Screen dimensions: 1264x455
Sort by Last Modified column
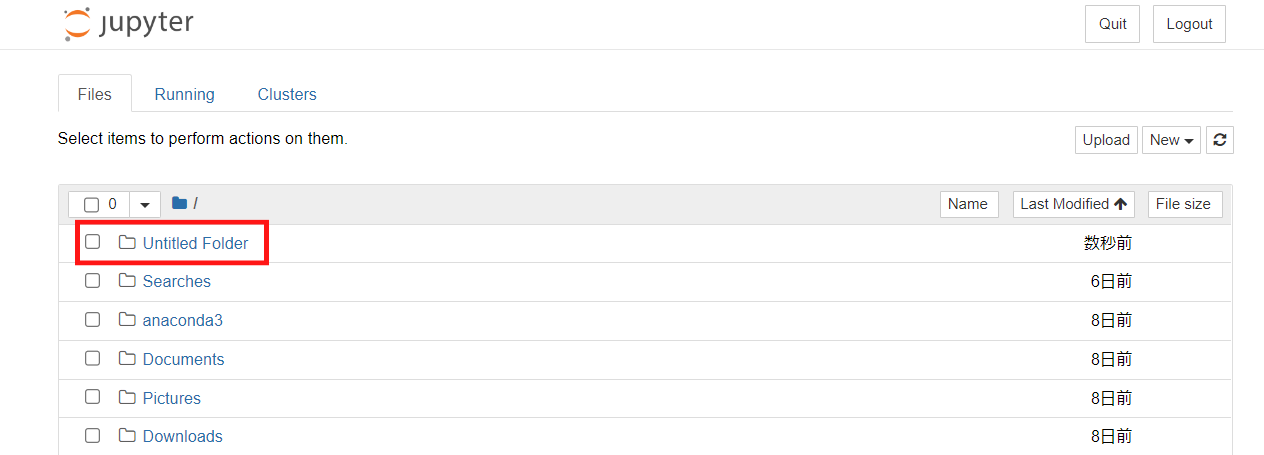coord(1074,204)
